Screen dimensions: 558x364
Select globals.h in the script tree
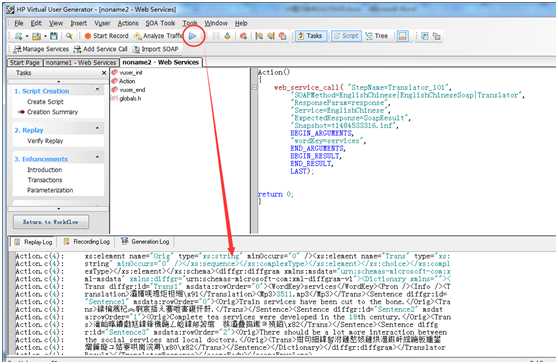point(127,99)
